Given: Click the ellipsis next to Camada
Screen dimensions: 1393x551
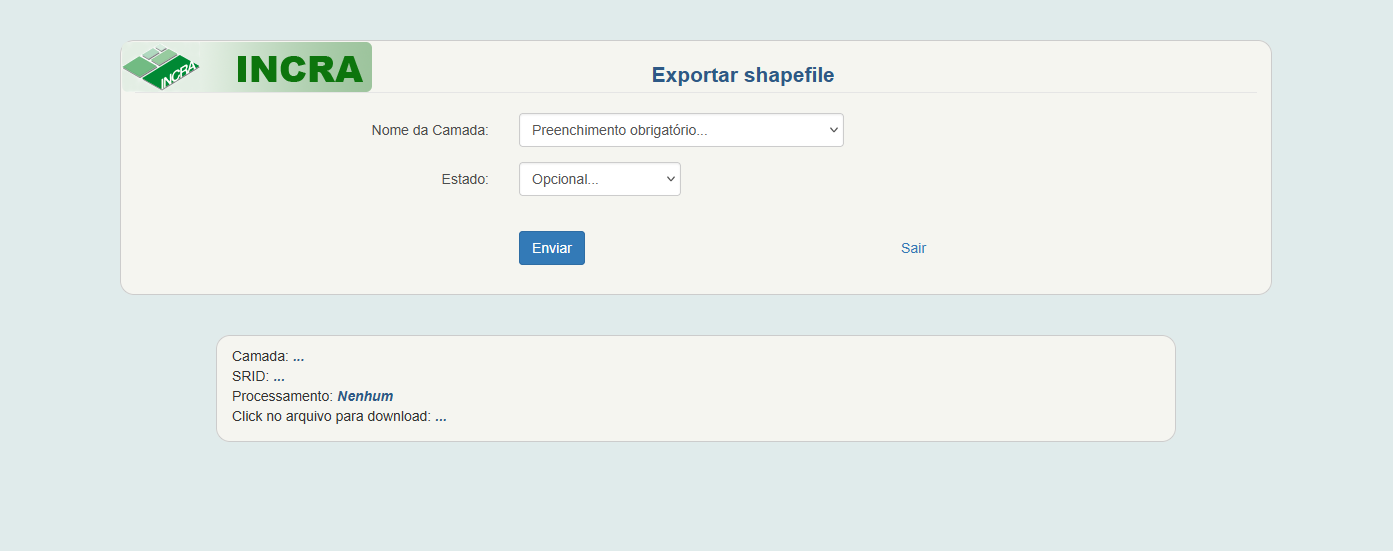Looking at the screenshot, I should [299, 357].
